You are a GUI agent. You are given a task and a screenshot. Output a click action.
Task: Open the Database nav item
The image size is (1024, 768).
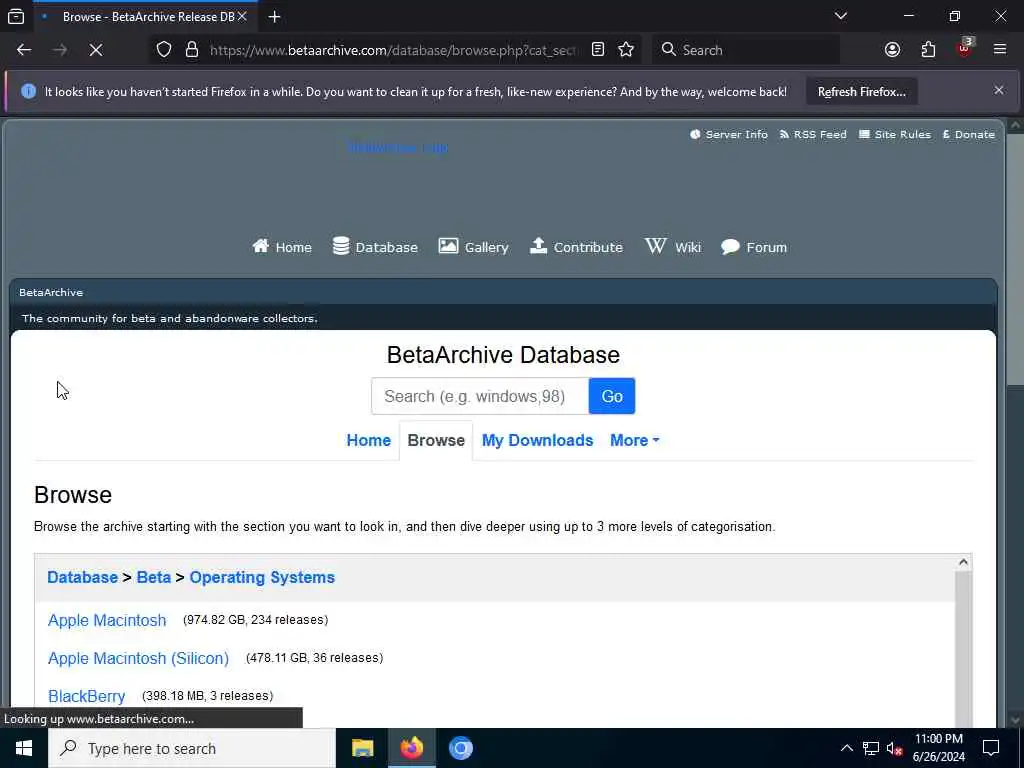tap(375, 247)
